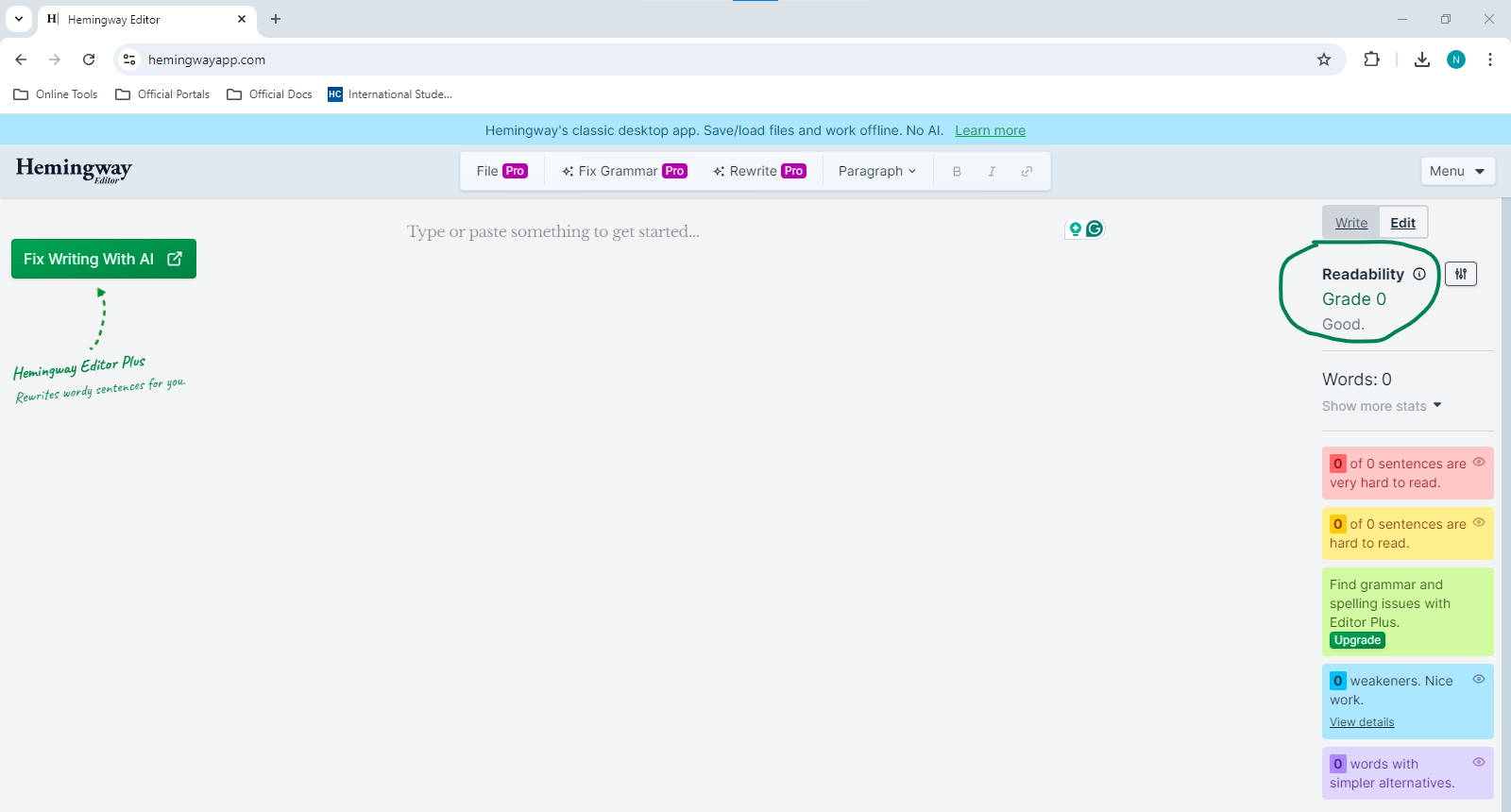Toggle italic formatting in the toolbar

pos(992,171)
